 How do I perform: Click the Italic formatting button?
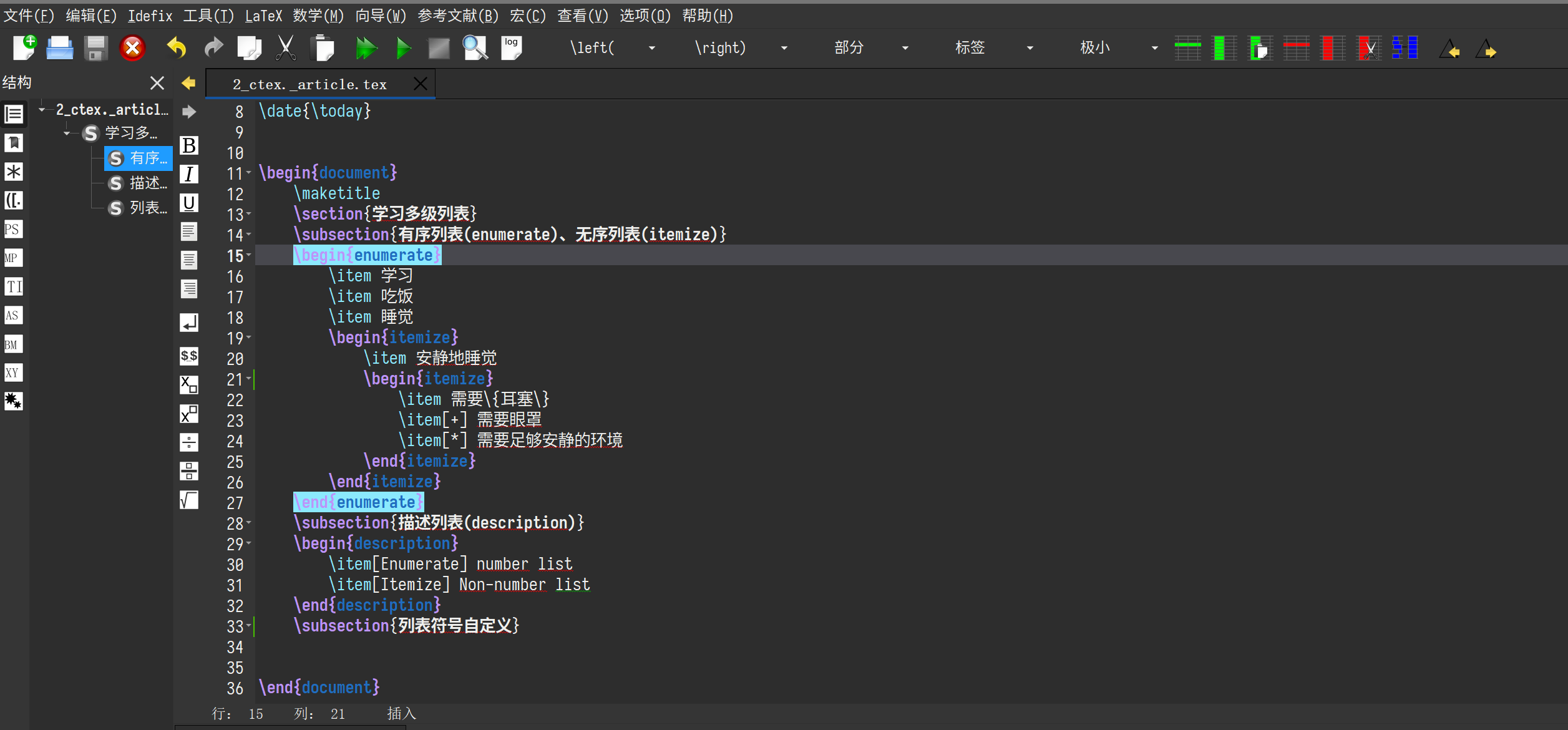click(x=189, y=174)
